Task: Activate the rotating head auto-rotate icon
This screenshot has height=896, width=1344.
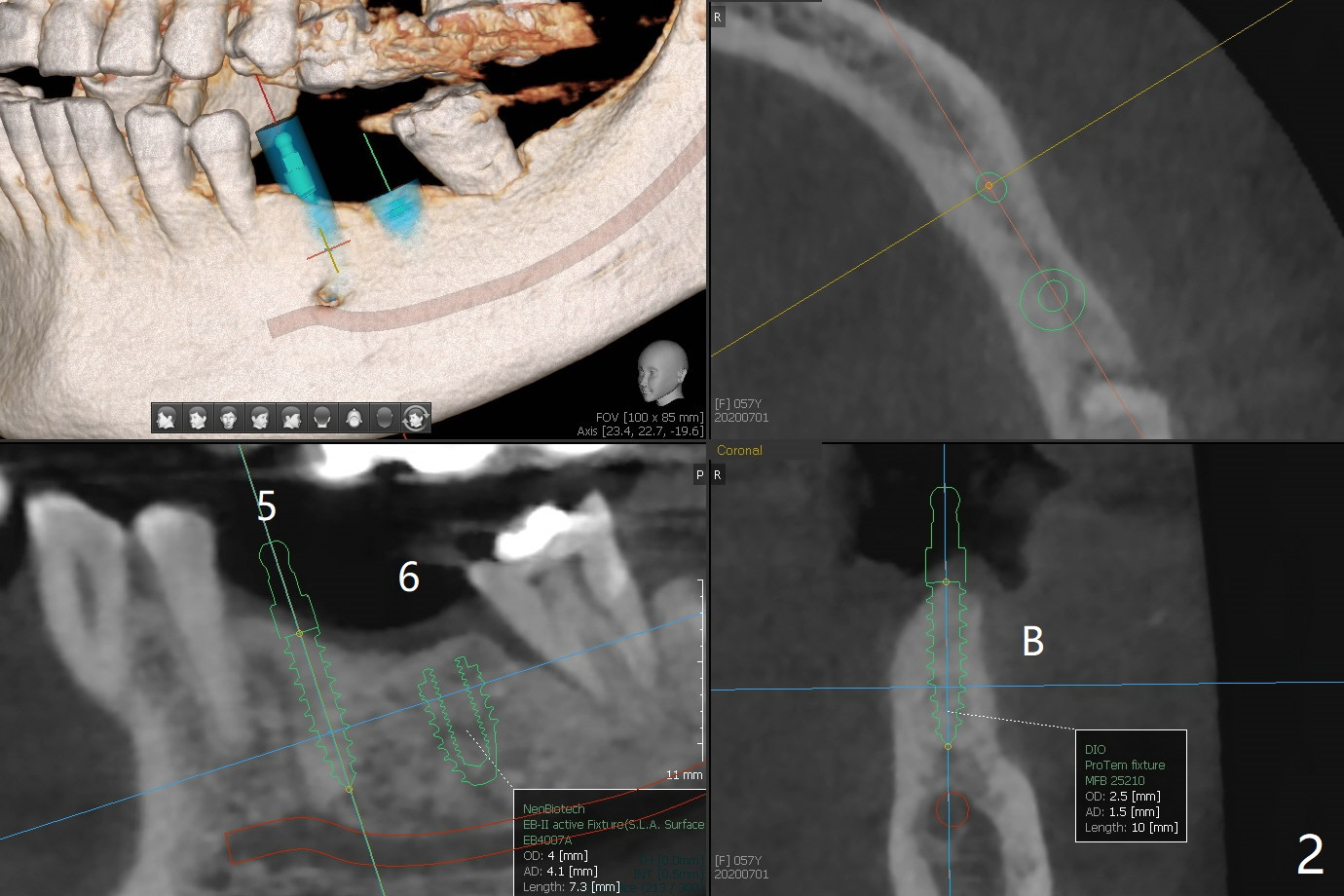Action: click(x=416, y=419)
